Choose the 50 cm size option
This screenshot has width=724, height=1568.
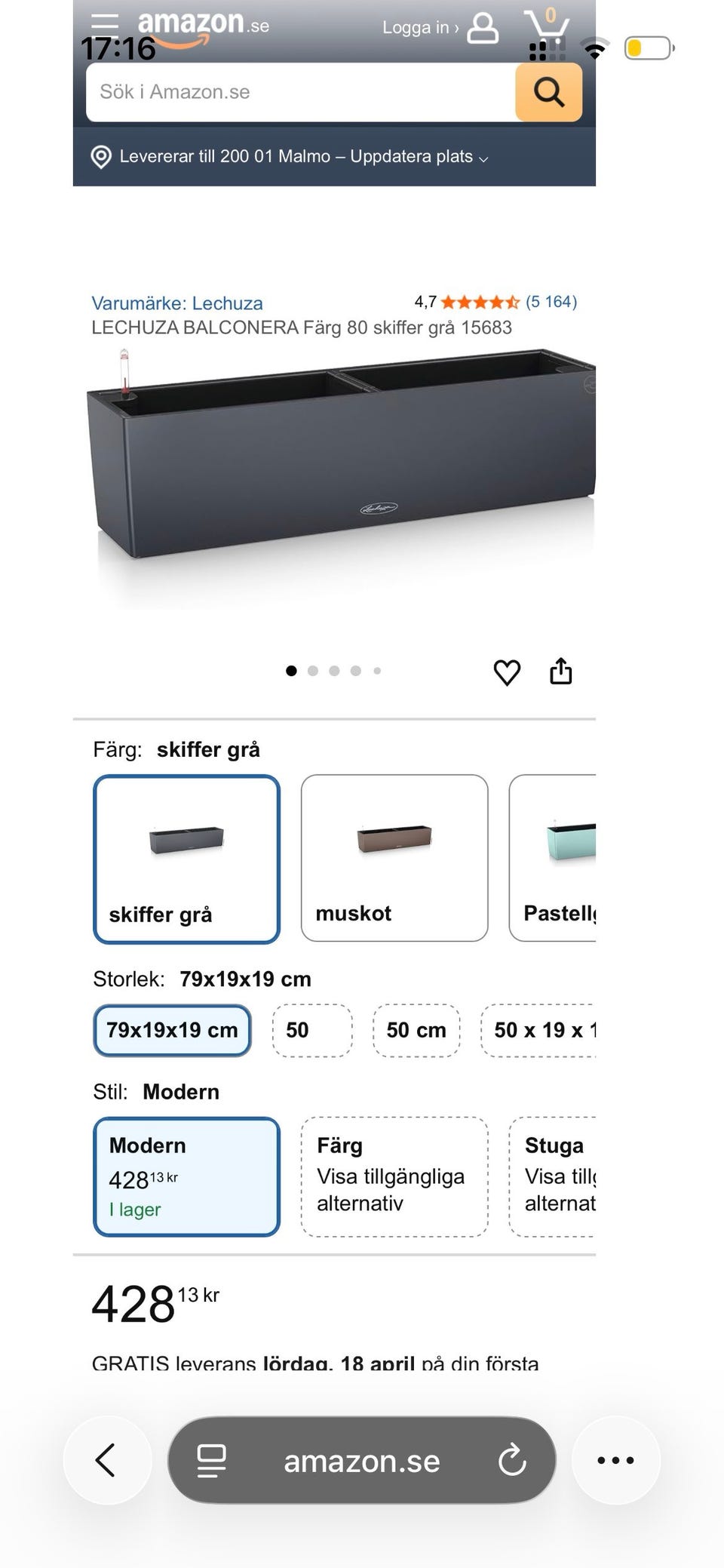[416, 1030]
